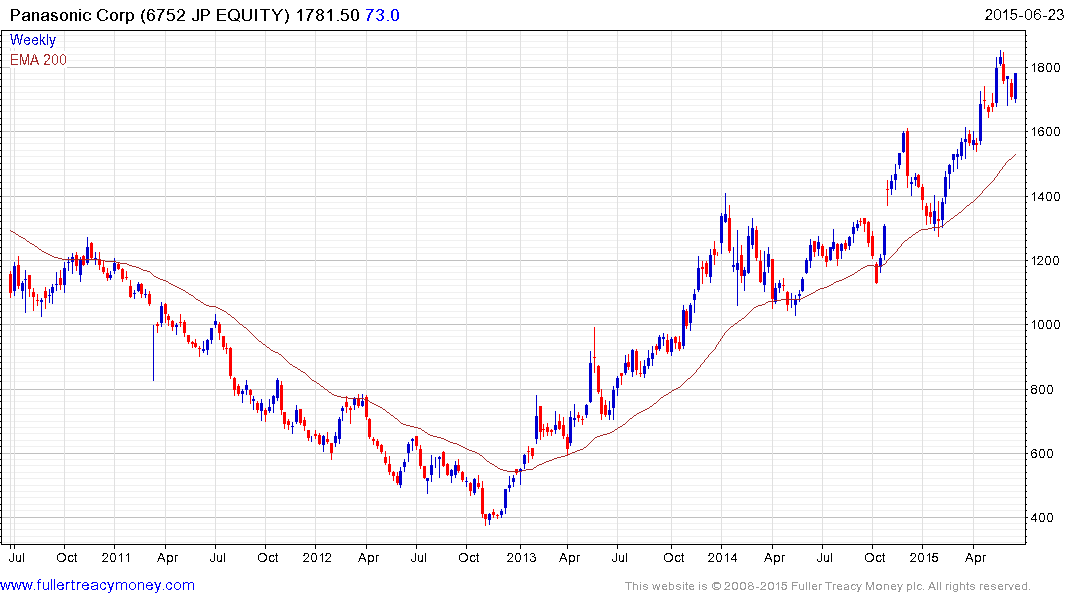The image size is (1075, 600).
Task: Click the 1800 price axis label
Action: [1048, 68]
